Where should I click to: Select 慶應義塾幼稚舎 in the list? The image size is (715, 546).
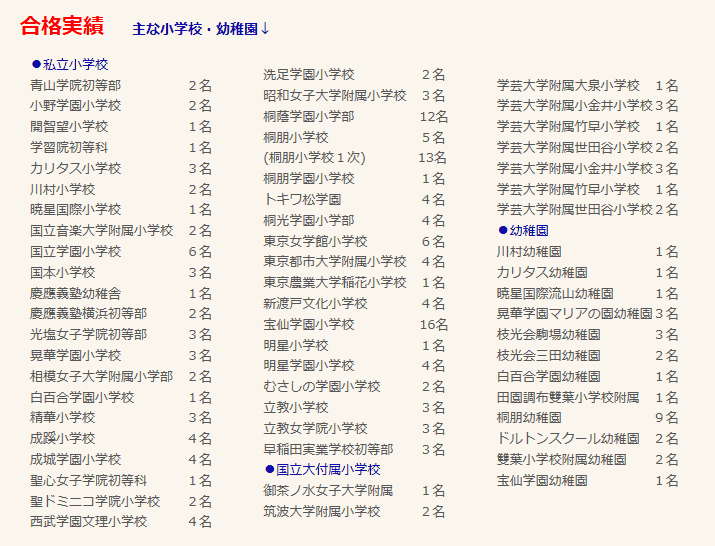click(x=75, y=293)
